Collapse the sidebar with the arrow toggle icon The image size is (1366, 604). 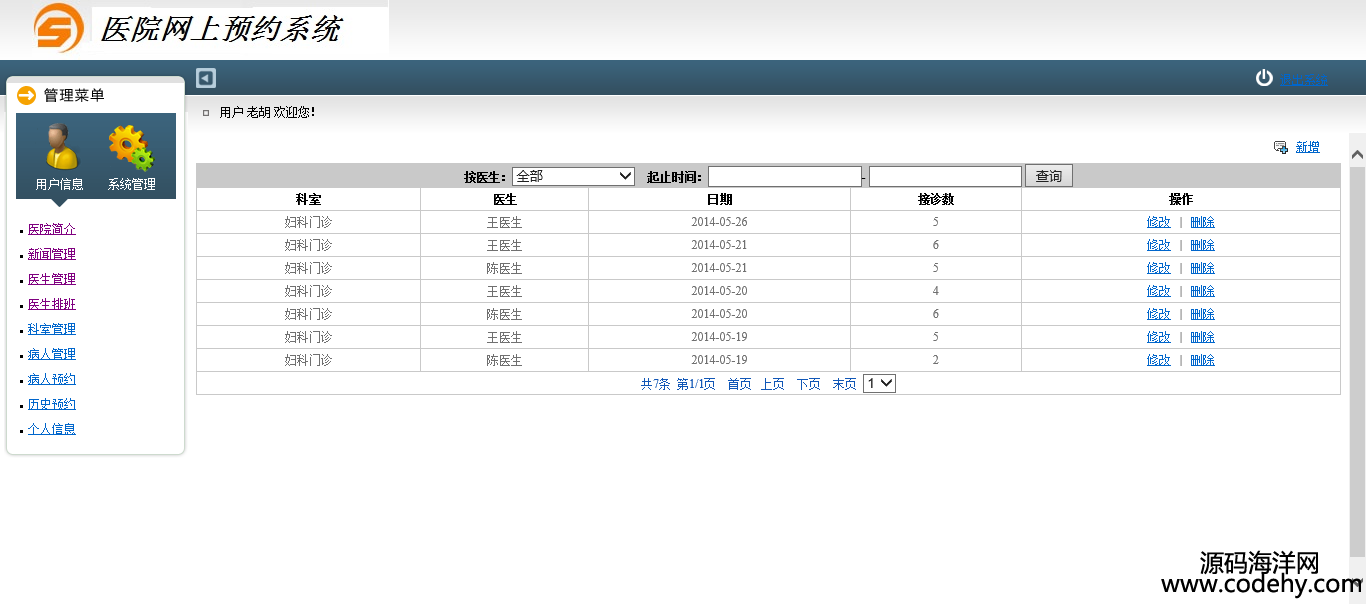206,78
